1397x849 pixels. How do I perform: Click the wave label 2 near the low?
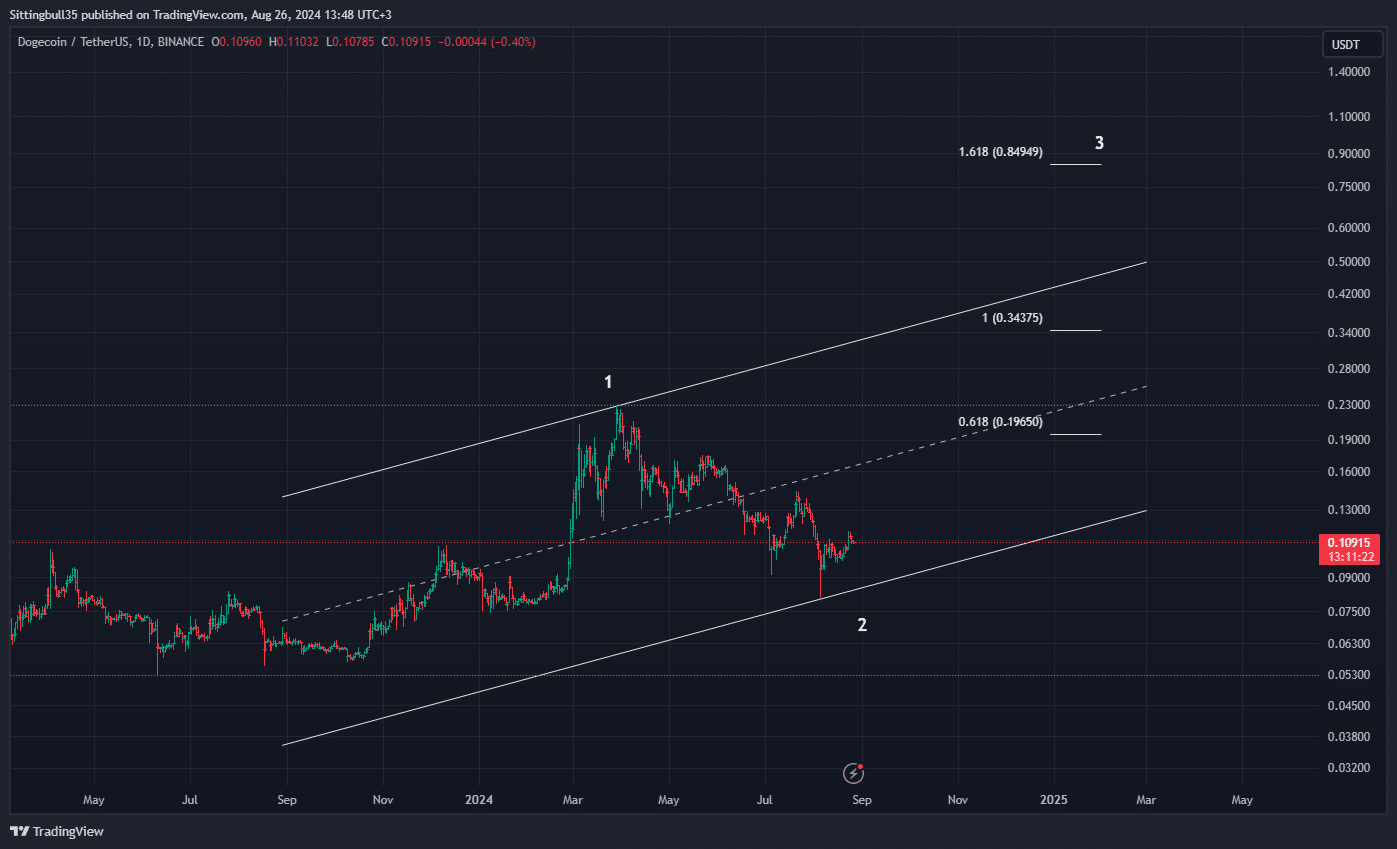[862, 625]
